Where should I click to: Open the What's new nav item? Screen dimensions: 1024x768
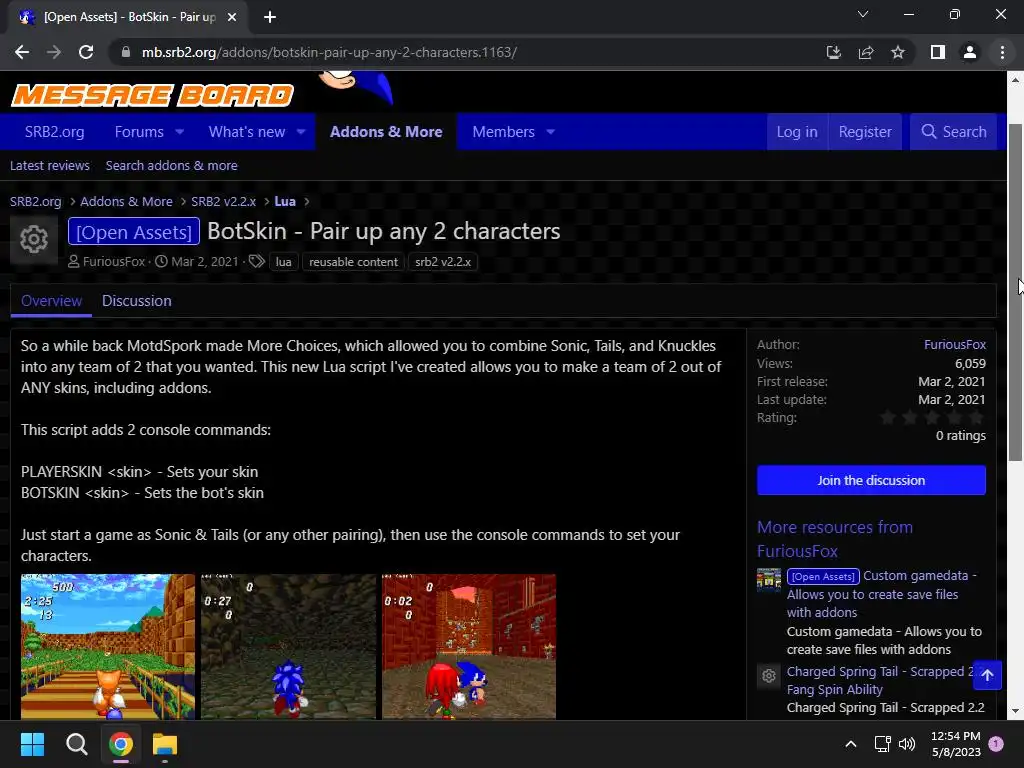247,132
